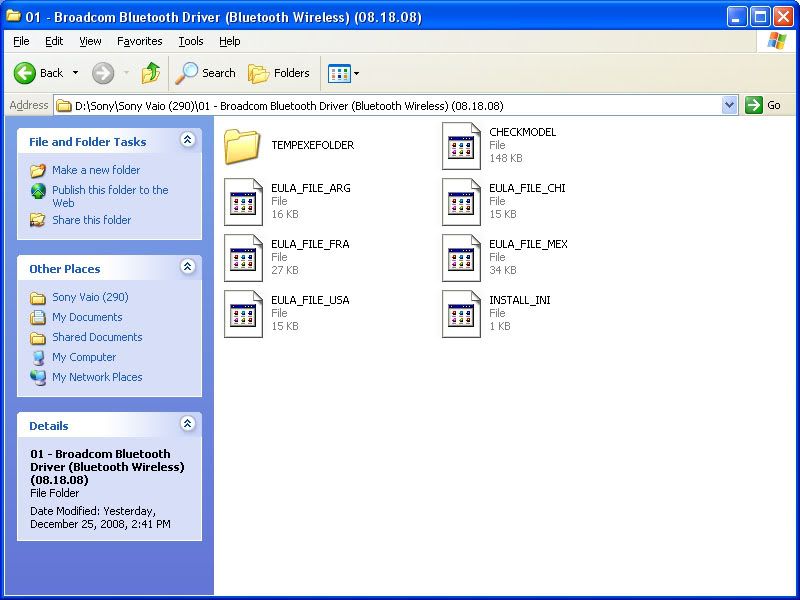Collapse the Other Places panel
This screenshot has height=600, width=800.
click(x=187, y=267)
